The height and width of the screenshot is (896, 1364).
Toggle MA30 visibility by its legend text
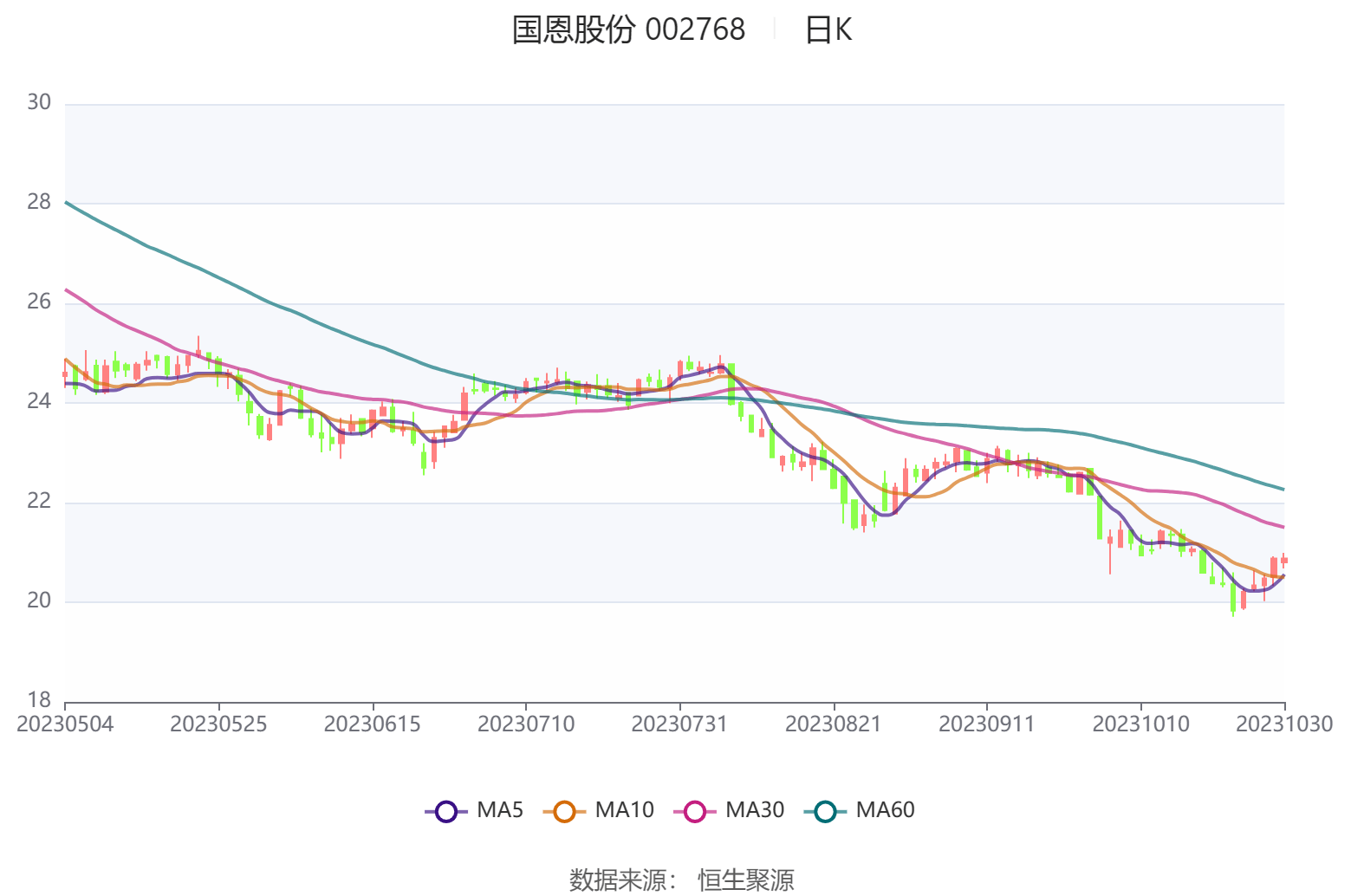[x=754, y=810]
